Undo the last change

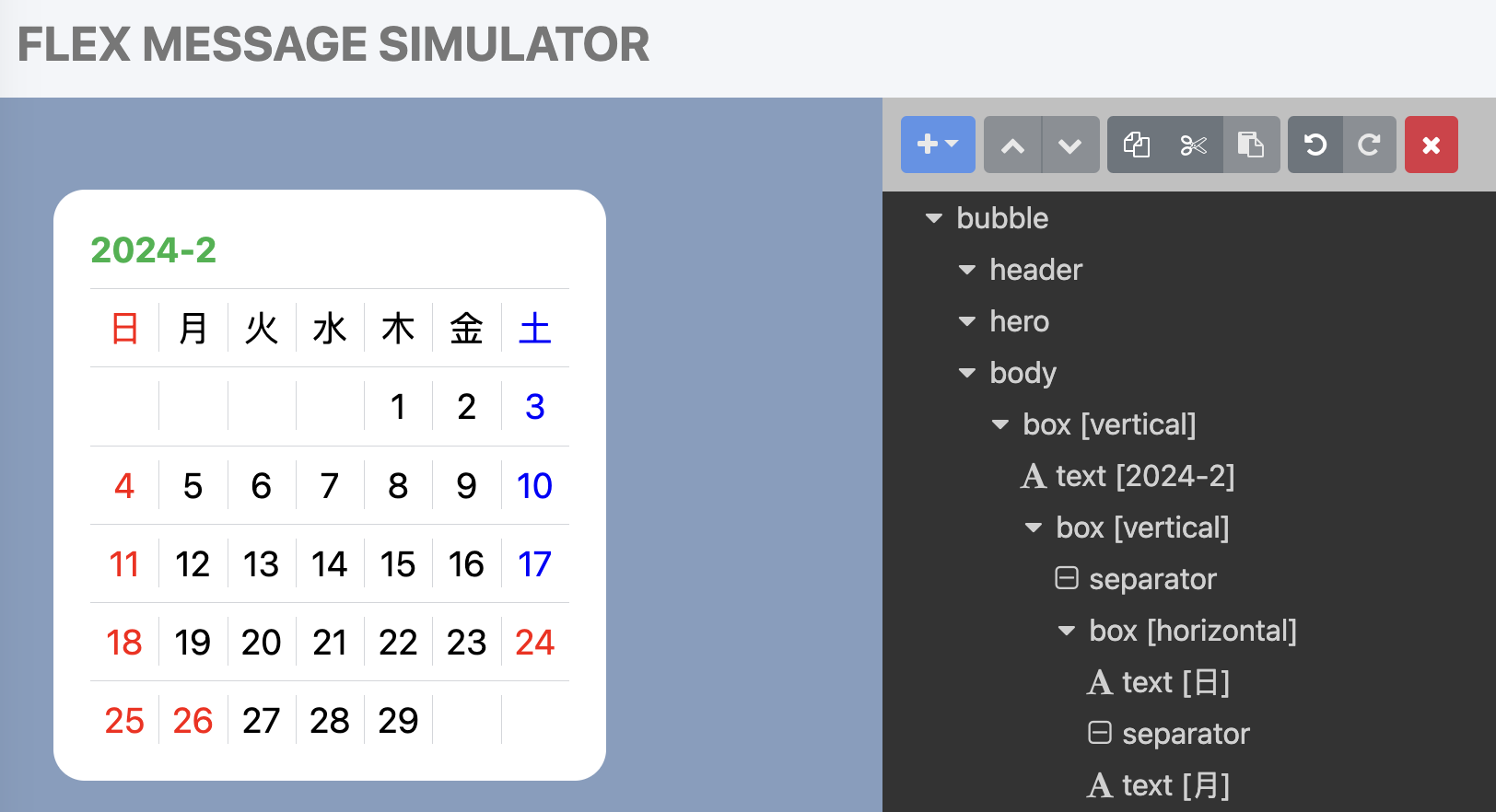(1315, 145)
